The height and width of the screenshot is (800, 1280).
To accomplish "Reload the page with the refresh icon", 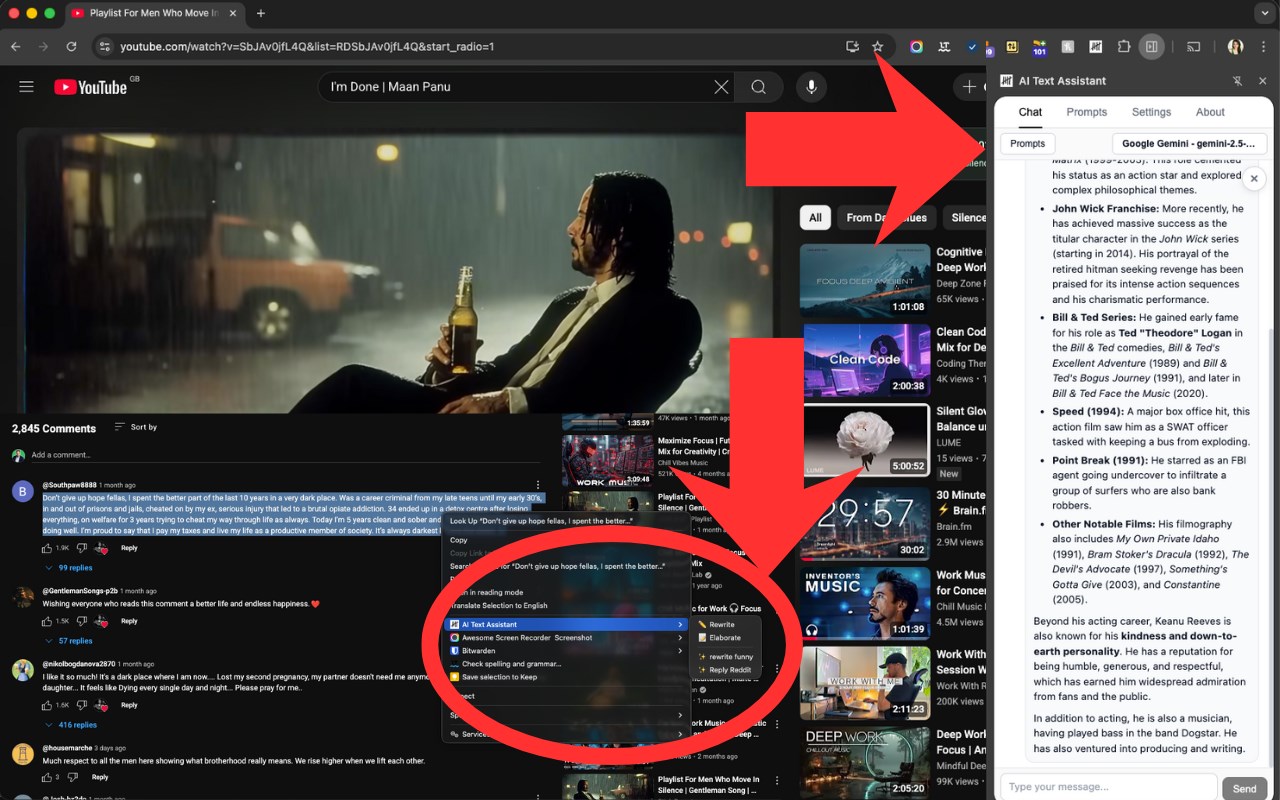I will (x=71, y=47).
